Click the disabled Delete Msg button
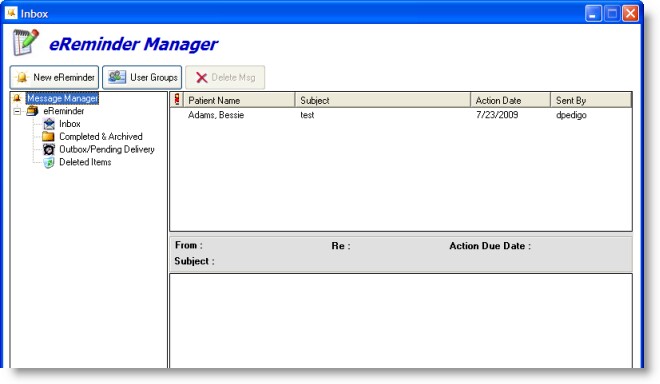 click(x=225, y=77)
